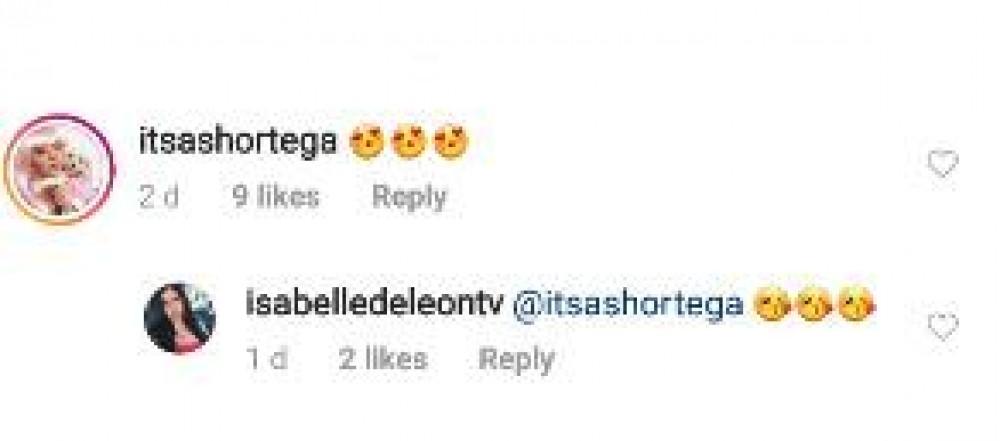Click the last kissing face emoji
Viewport: 1000px width, 441px height.
[x=857, y=304]
